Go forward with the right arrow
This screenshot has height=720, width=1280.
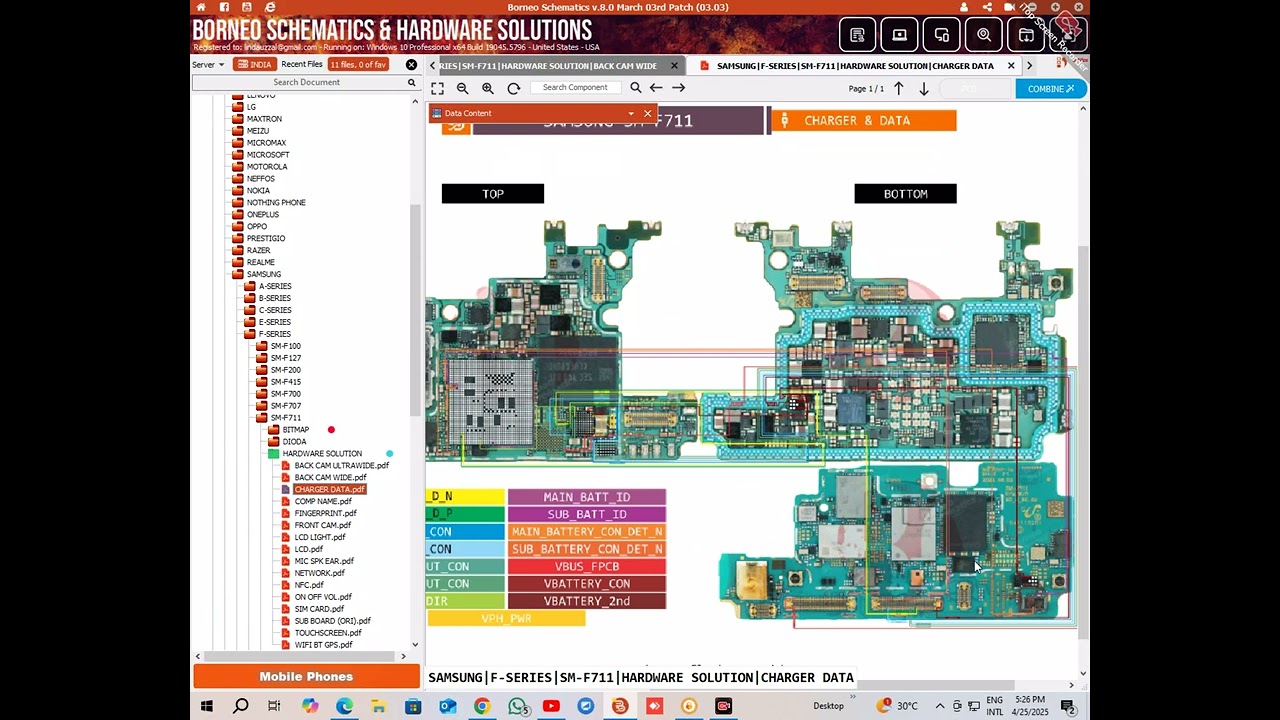(x=678, y=88)
